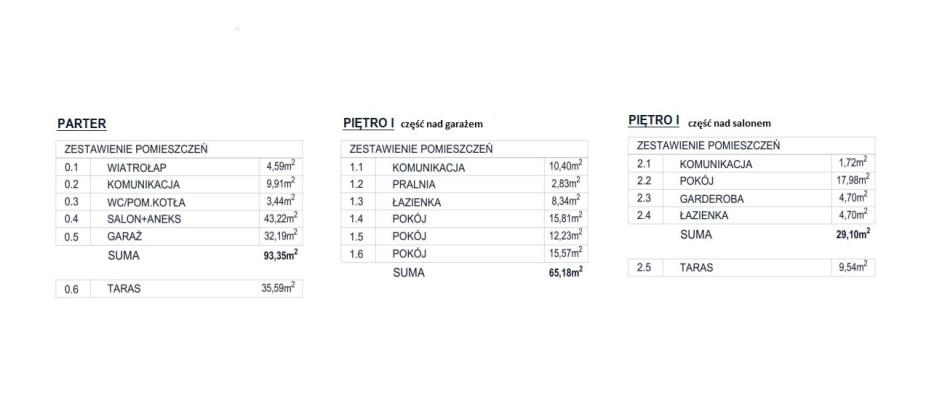Select the WIATROŁAP row 0.1
The height and width of the screenshot is (401, 950).
179,167
